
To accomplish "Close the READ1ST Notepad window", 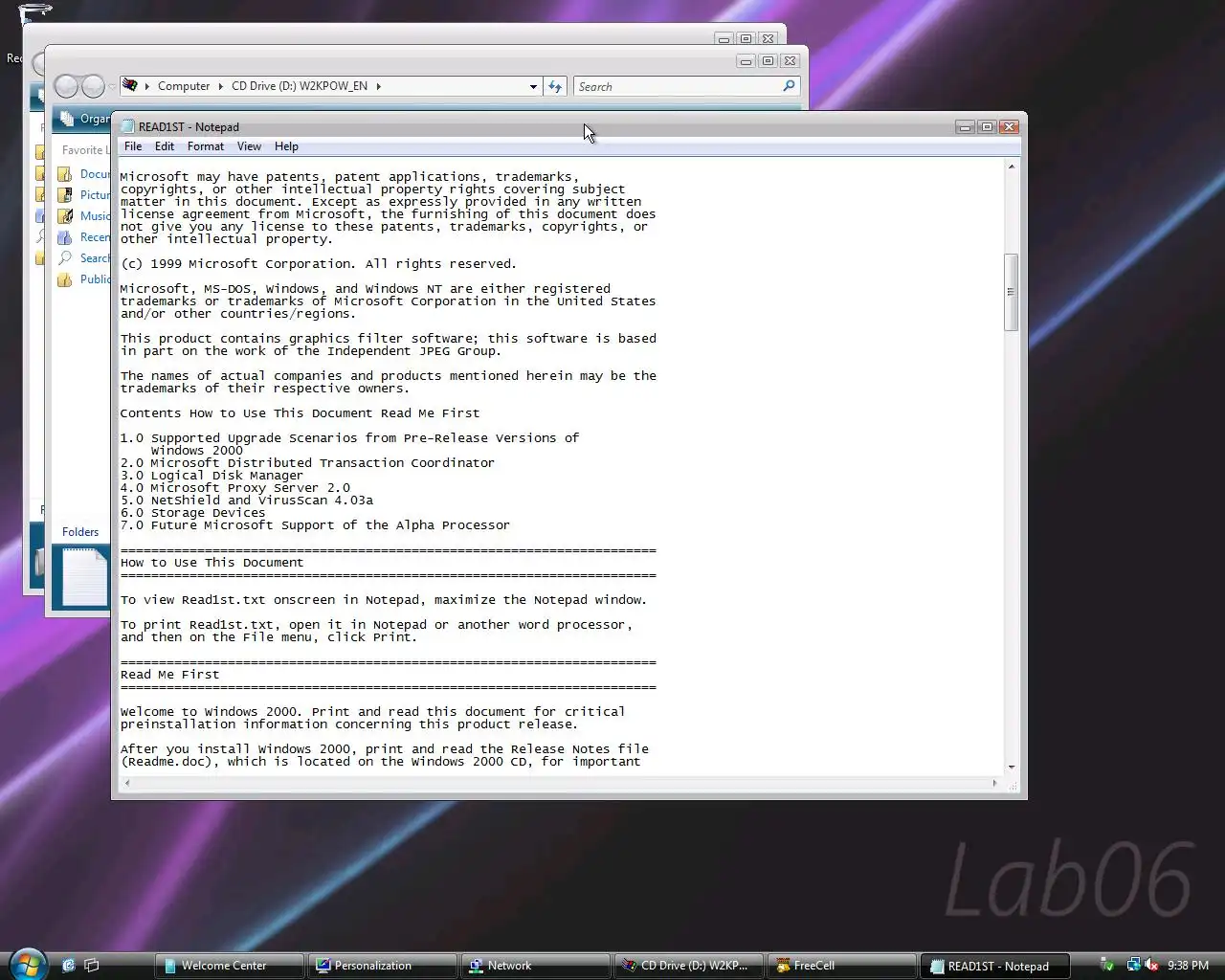I will click(1009, 126).
